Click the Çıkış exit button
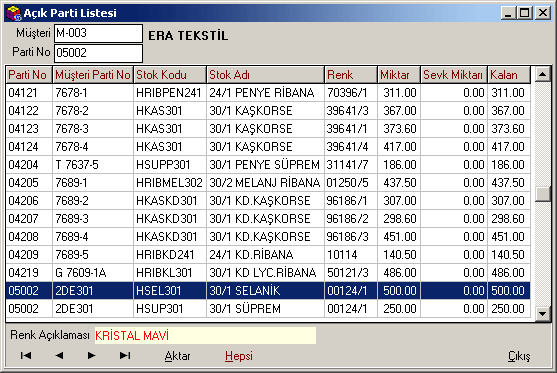The height and width of the screenshot is (373, 557). coord(519,356)
